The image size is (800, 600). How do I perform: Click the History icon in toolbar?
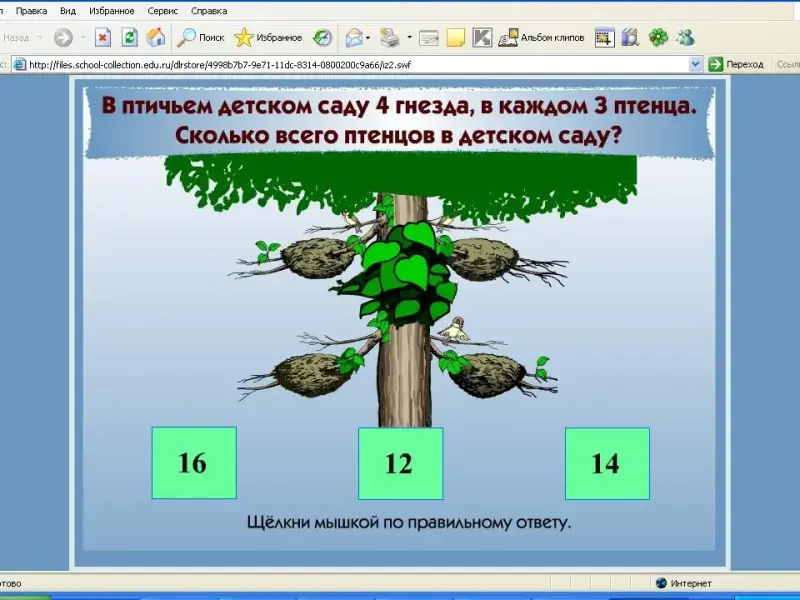coord(322,38)
